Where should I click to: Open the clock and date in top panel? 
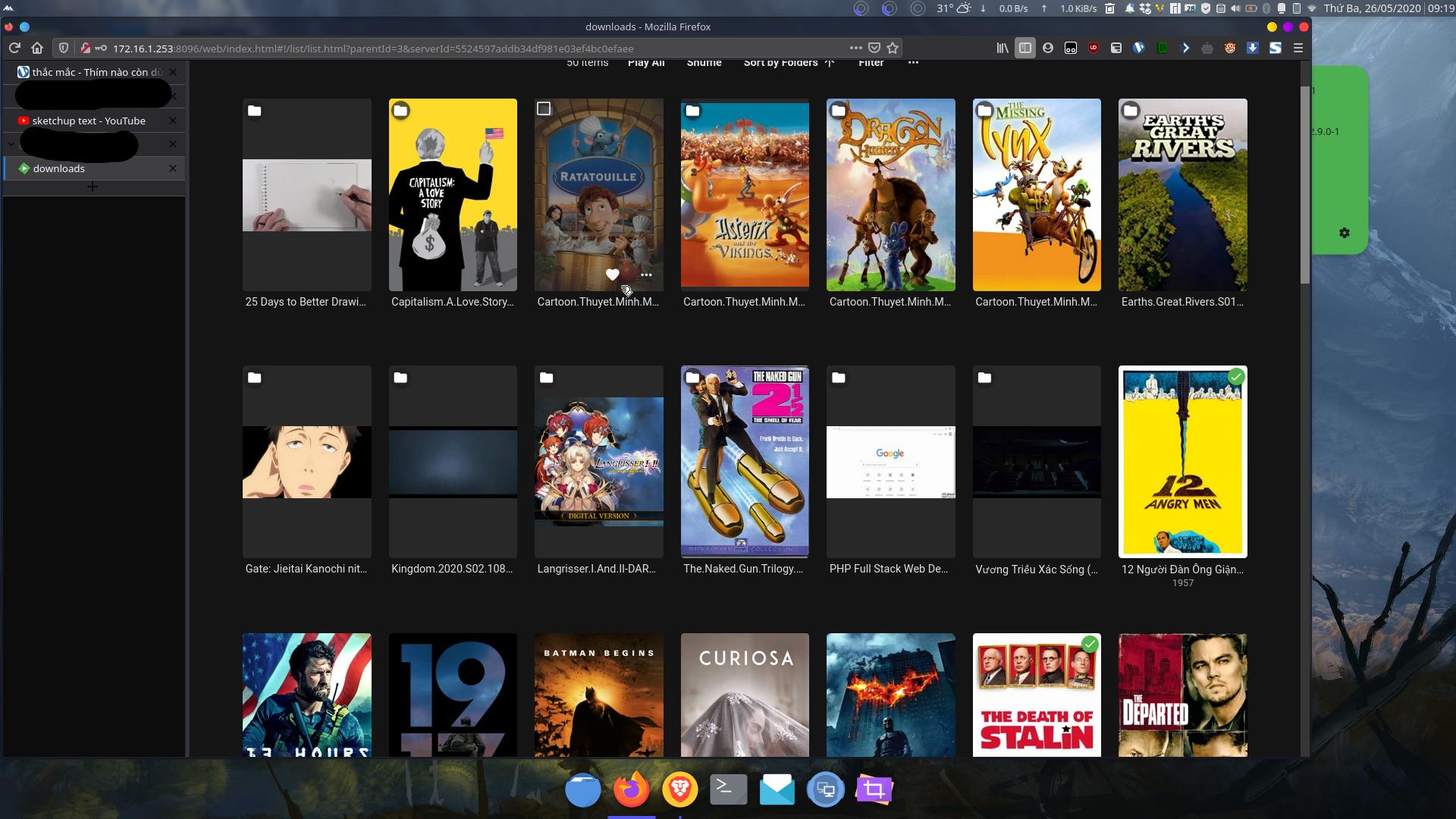coord(1389,8)
